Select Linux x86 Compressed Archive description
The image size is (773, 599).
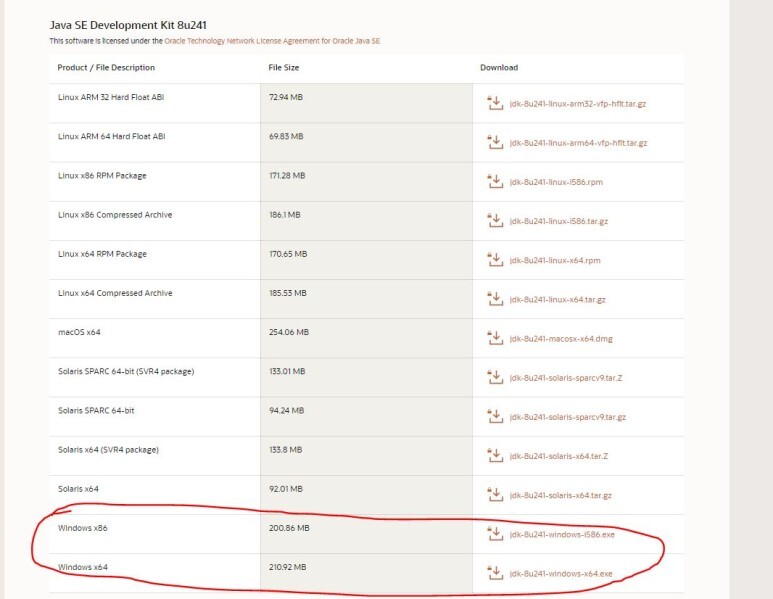115,215
